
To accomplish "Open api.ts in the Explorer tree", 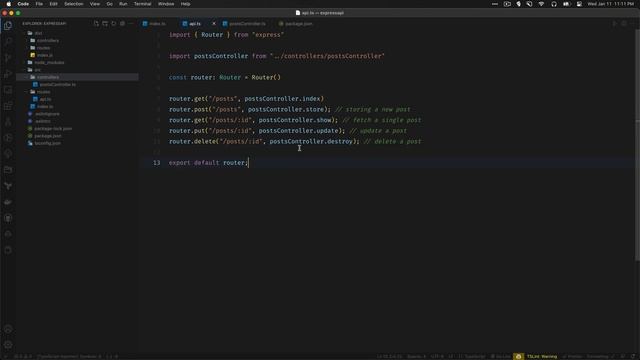I will [78, 99].
